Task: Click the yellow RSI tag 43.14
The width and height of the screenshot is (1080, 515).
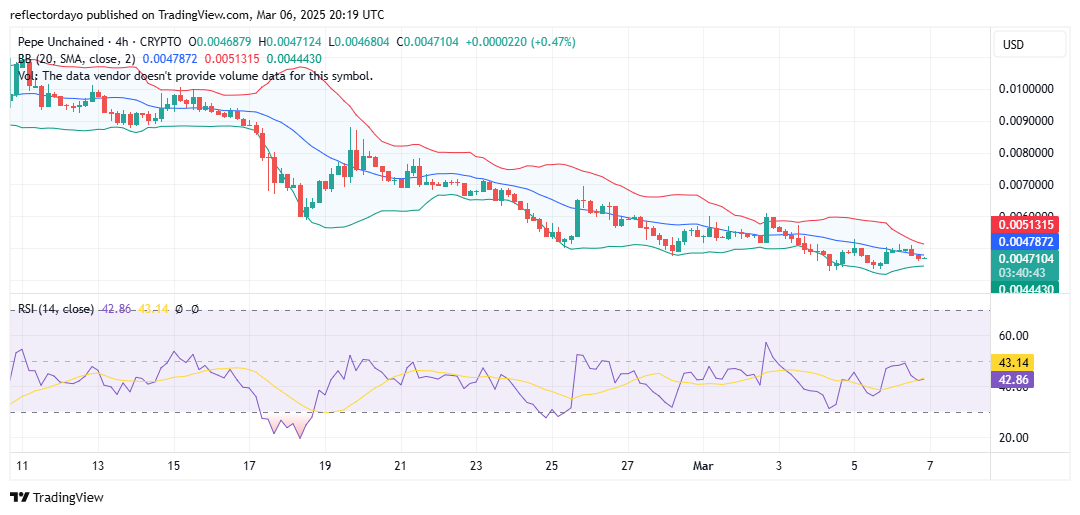Action: point(1011,362)
